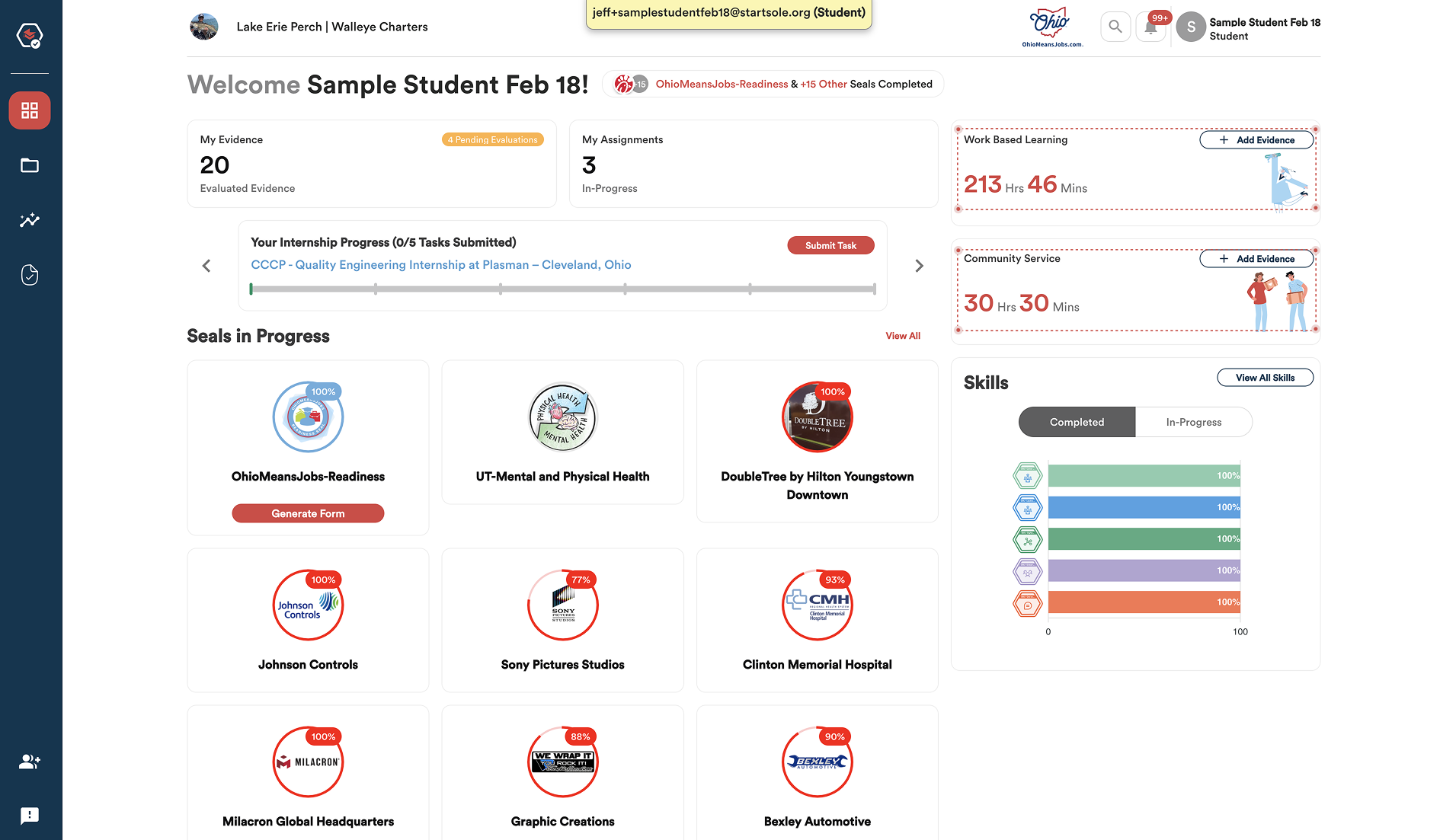The height and width of the screenshot is (840, 1456).
Task: Click the dark green hexagon skill badge
Action: click(x=1027, y=540)
